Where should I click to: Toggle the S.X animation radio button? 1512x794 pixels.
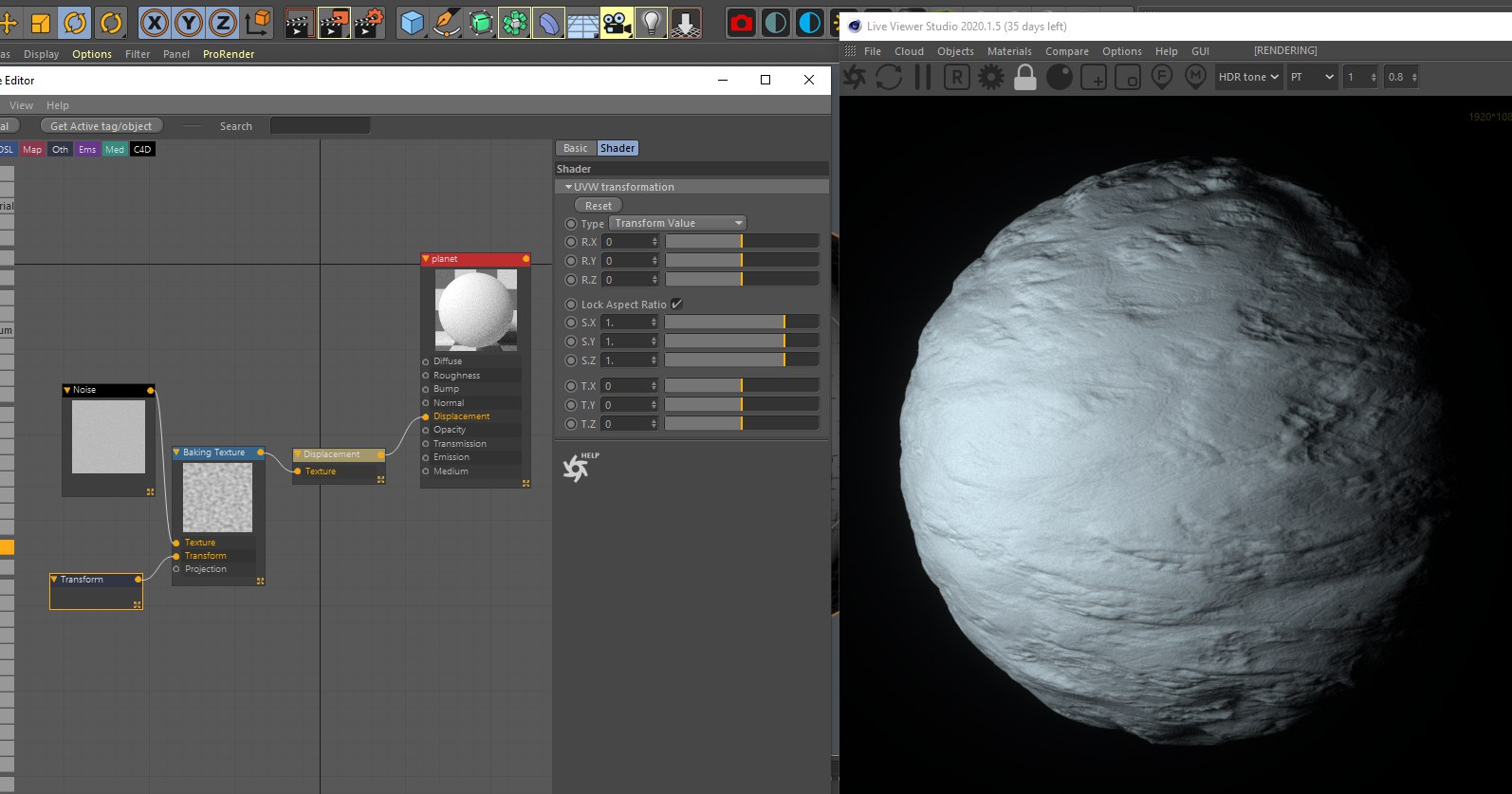click(x=571, y=323)
